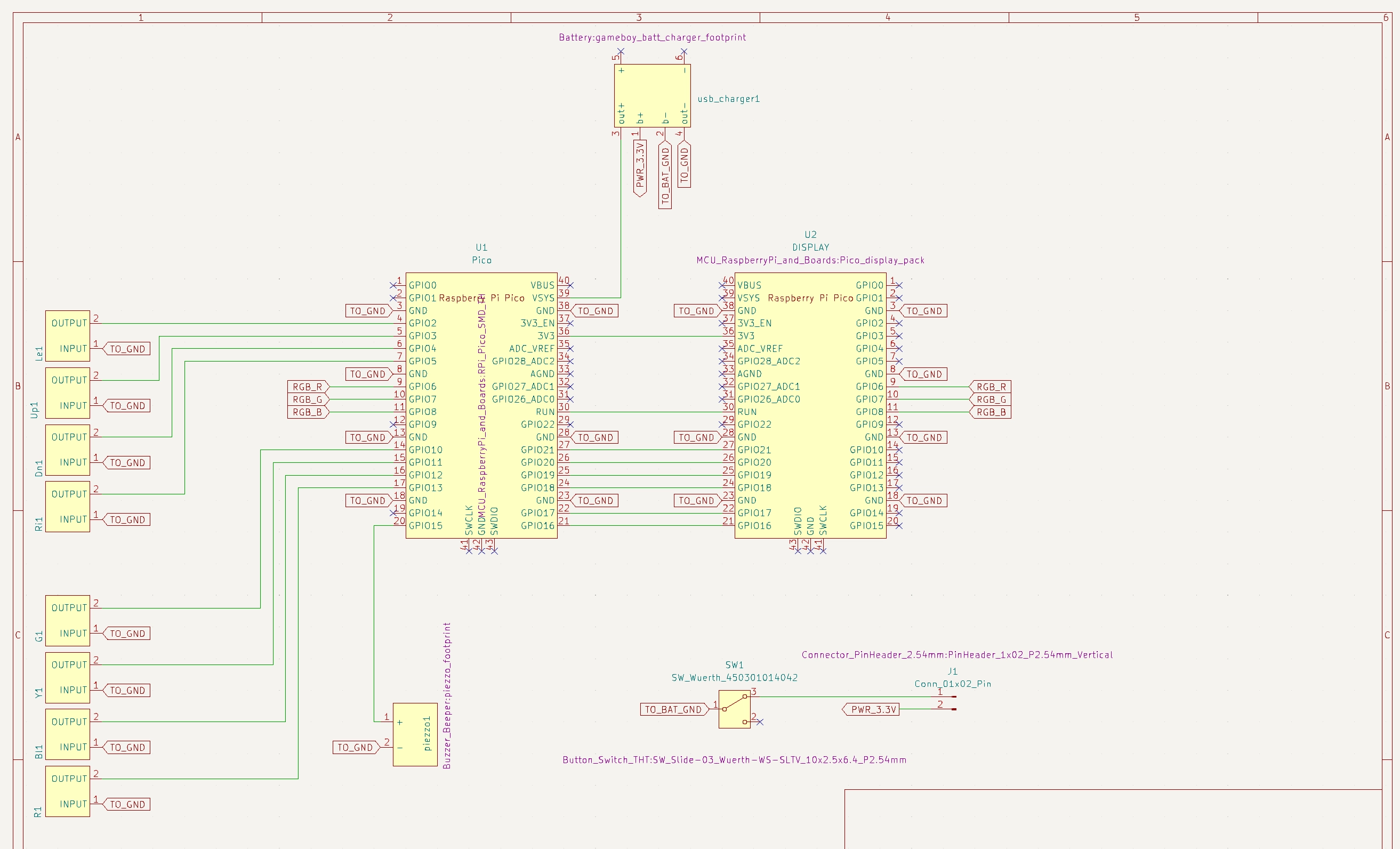Click the MCU_RaspberryPi_and_Boards:Pico_display_pack footprint text
The width and height of the screenshot is (1400, 849).
[810, 260]
